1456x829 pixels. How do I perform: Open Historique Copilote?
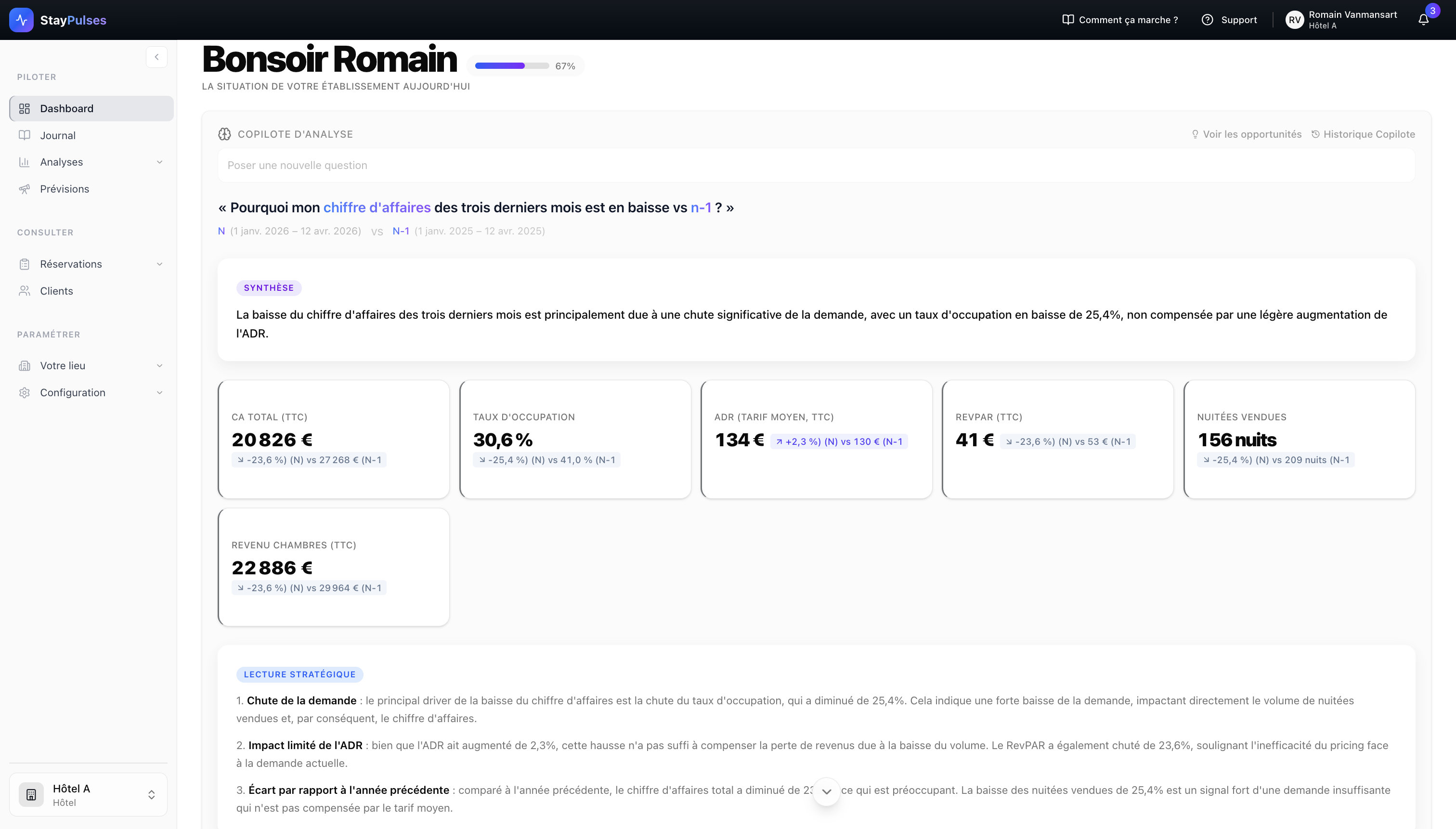point(1362,134)
